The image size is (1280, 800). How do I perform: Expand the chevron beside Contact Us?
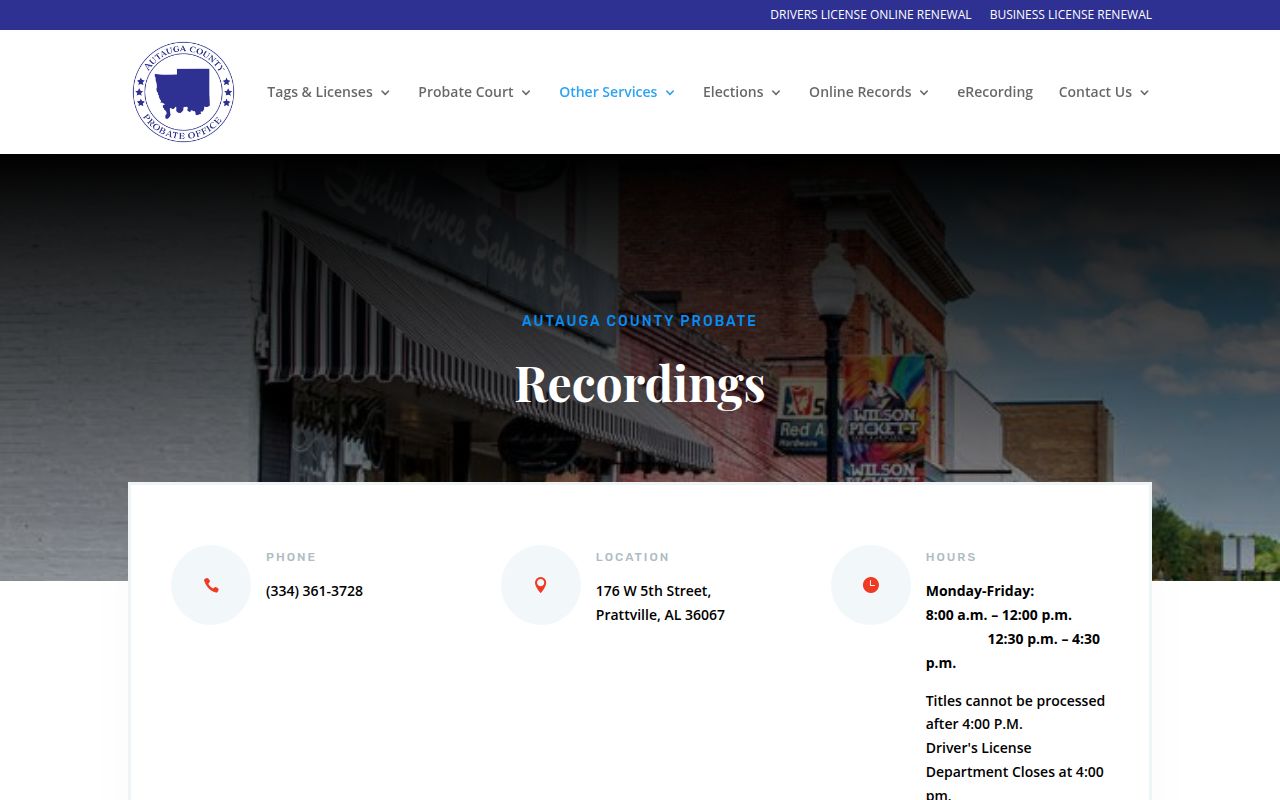tap(1144, 93)
